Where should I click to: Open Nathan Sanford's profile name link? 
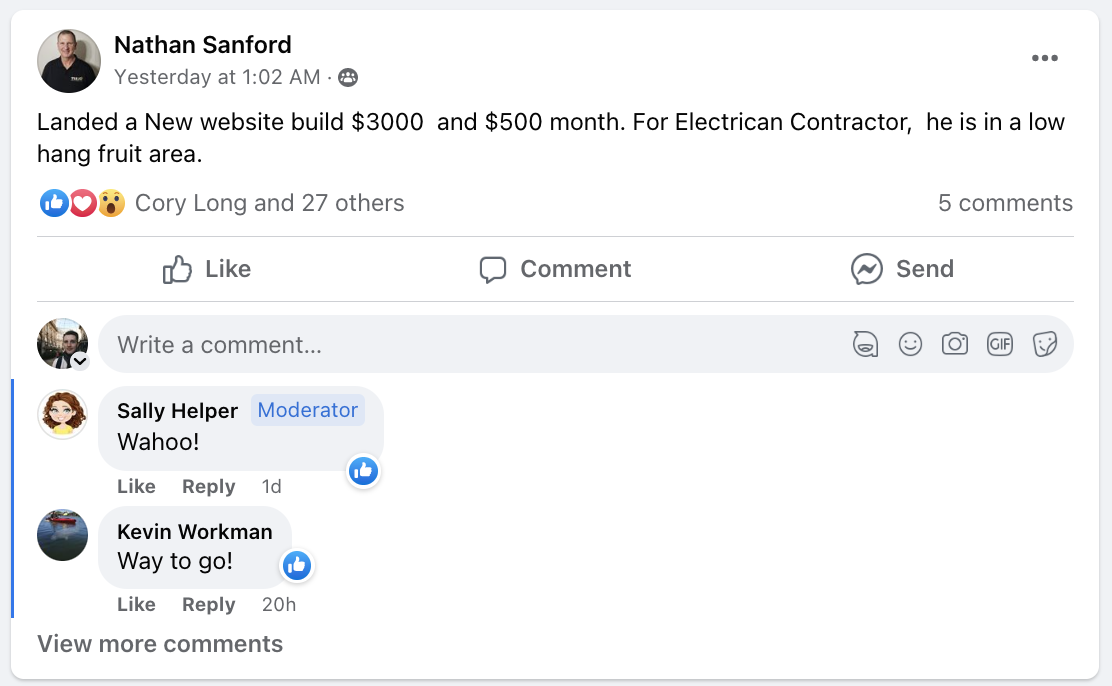203,45
